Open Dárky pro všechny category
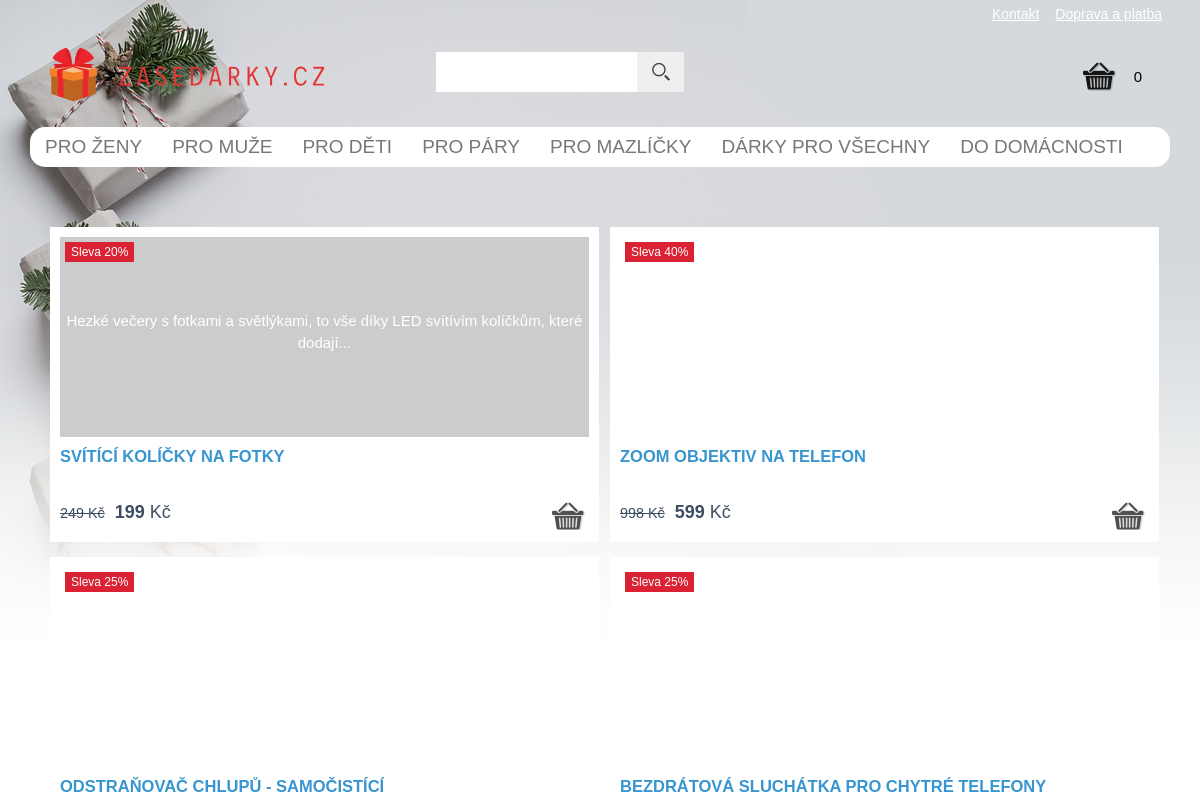The image size is (1200, 800). pos(825,147)
